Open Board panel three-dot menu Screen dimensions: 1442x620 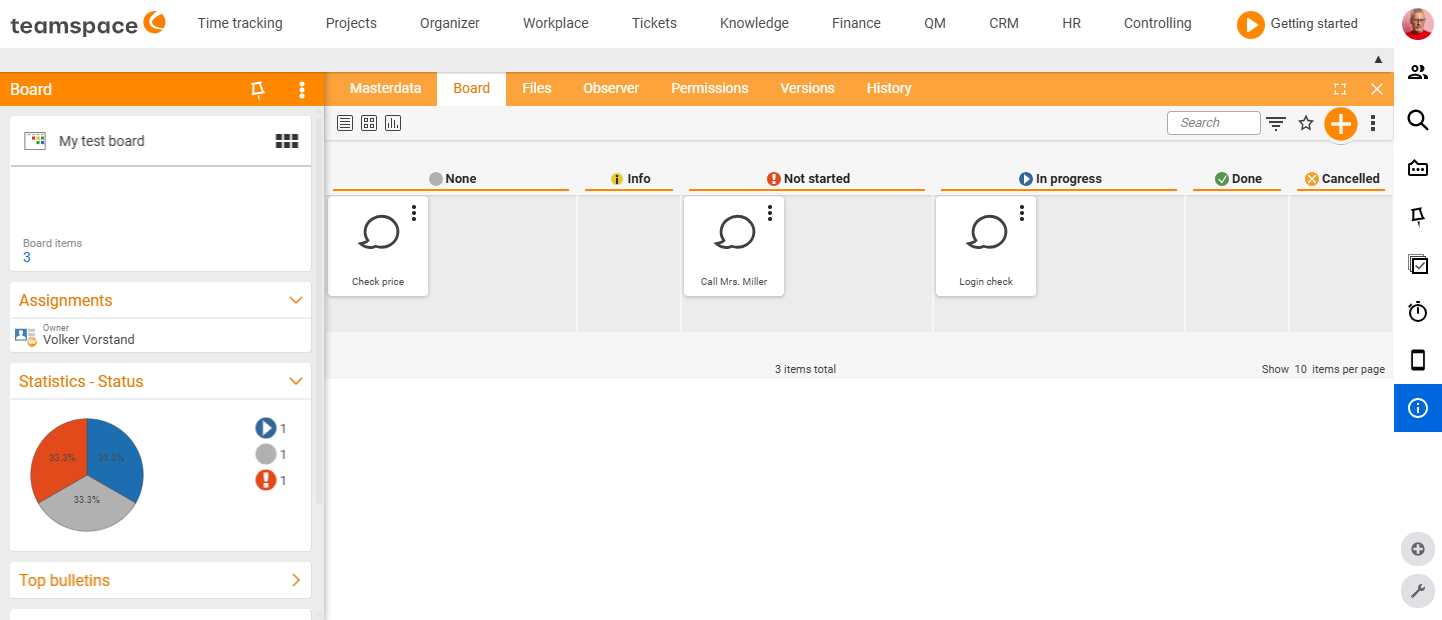point(302,90)
